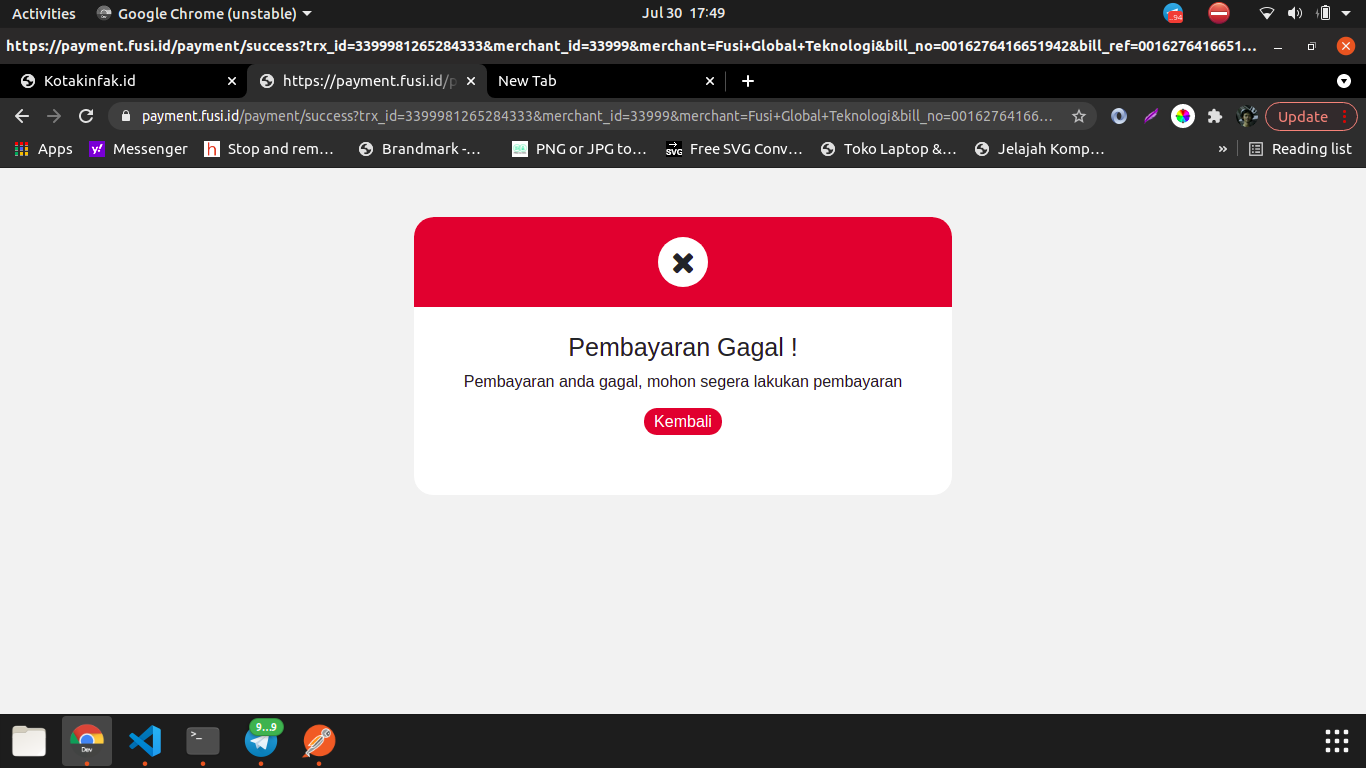Screen dimensions: 1366x768
Task: Close the Kotakinfak.id tab
Action: pos(232,81)
